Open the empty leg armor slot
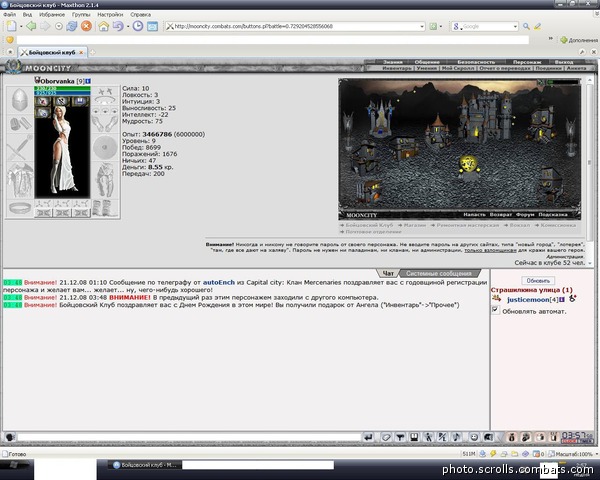 pyautogui.click(x=105, y=180)
